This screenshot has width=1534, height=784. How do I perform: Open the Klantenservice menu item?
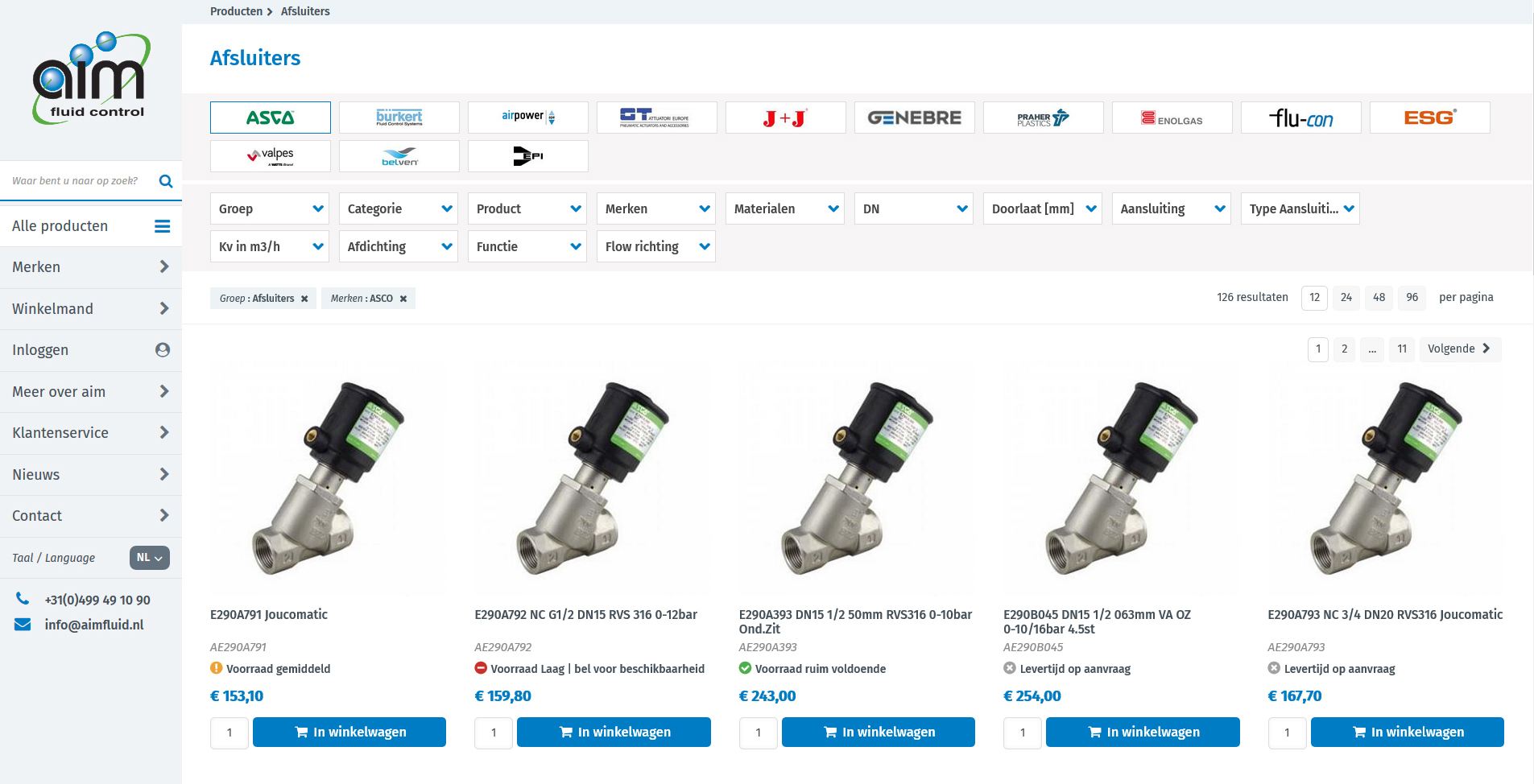[x=90, y=433]
